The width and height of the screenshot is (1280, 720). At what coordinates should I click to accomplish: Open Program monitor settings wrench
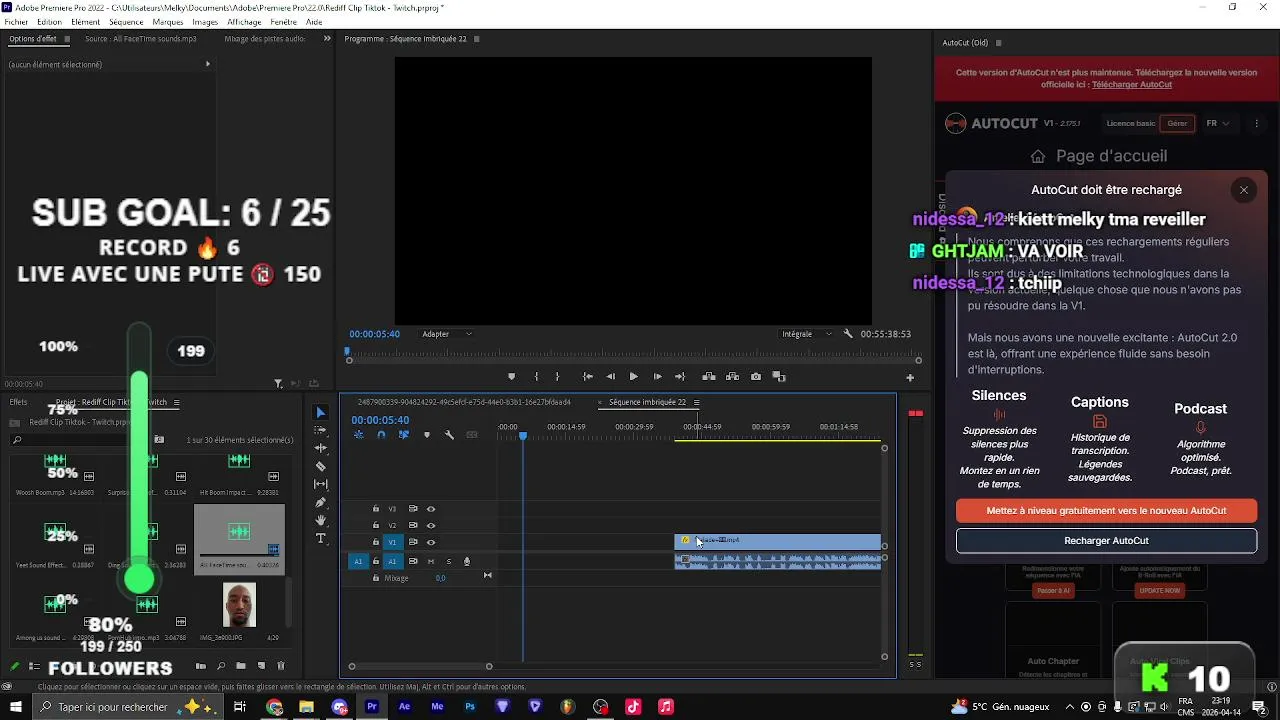coord(848,334)
